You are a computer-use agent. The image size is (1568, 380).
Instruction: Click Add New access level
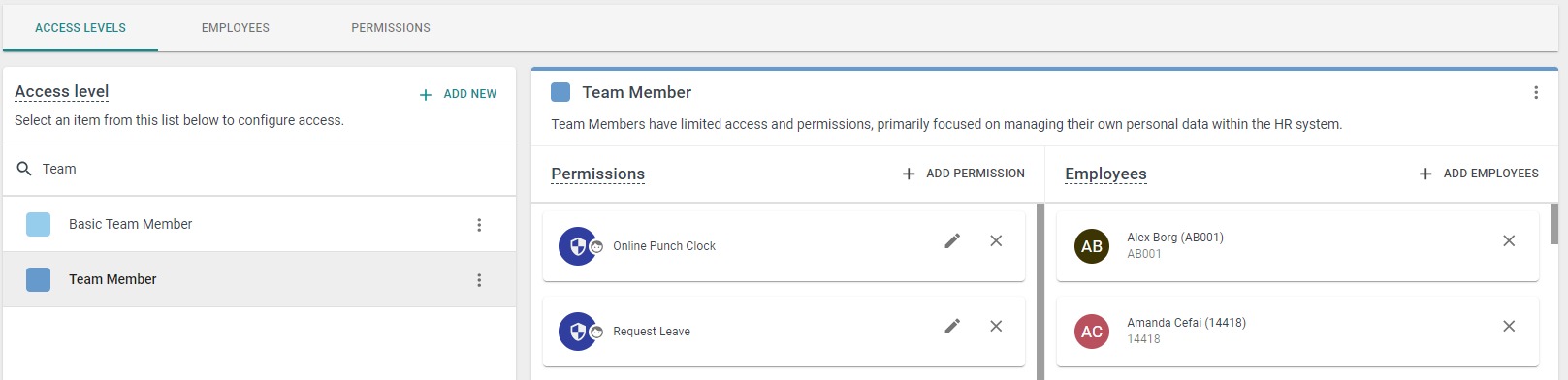458,94
